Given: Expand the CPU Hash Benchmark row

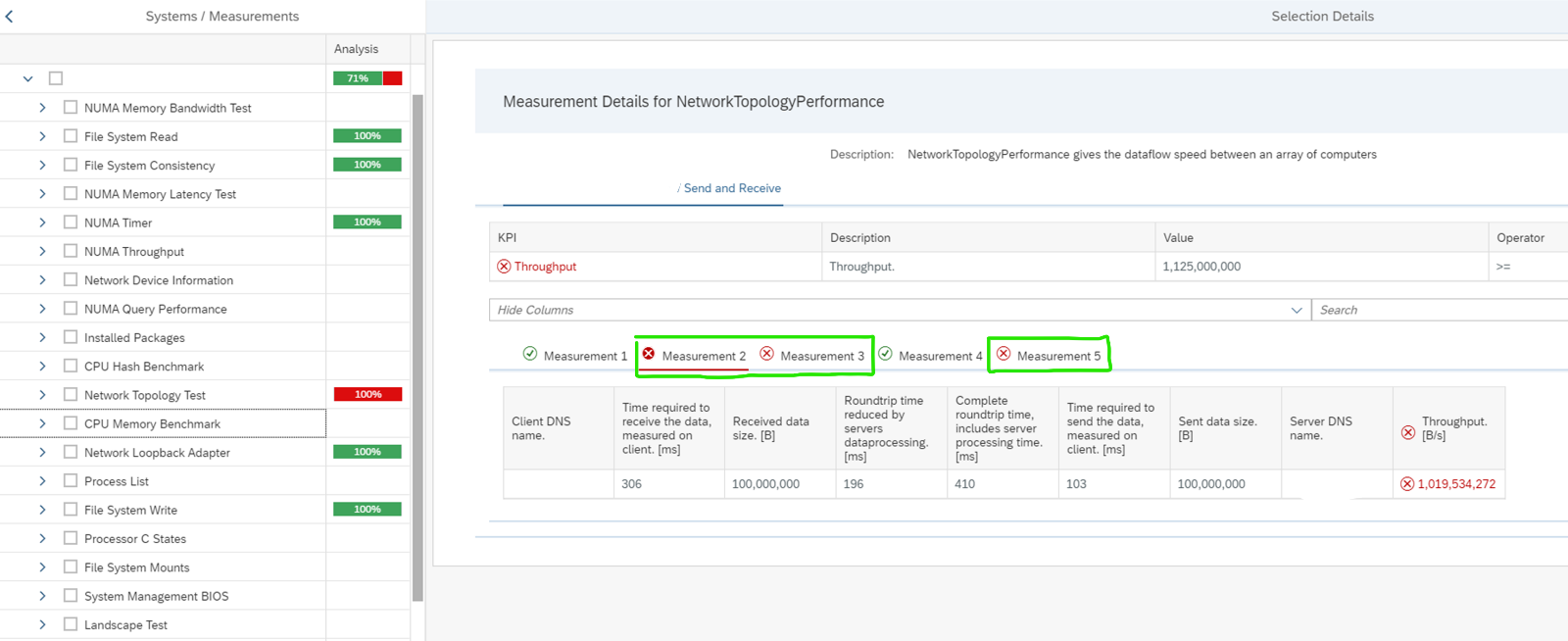Looking at the screenshot, I should 42,367.
